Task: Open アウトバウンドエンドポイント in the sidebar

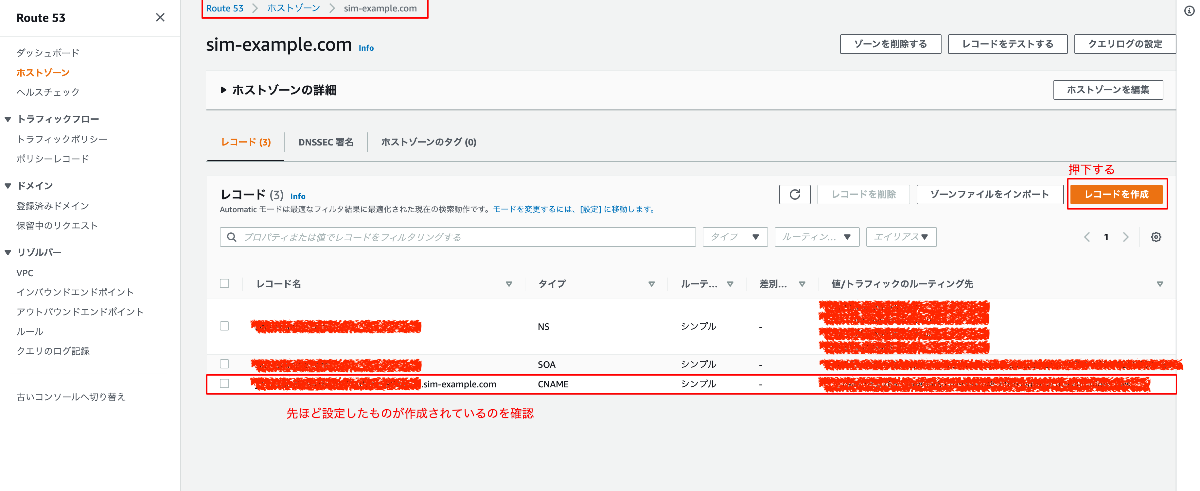Action: click(x=80, y=311)
